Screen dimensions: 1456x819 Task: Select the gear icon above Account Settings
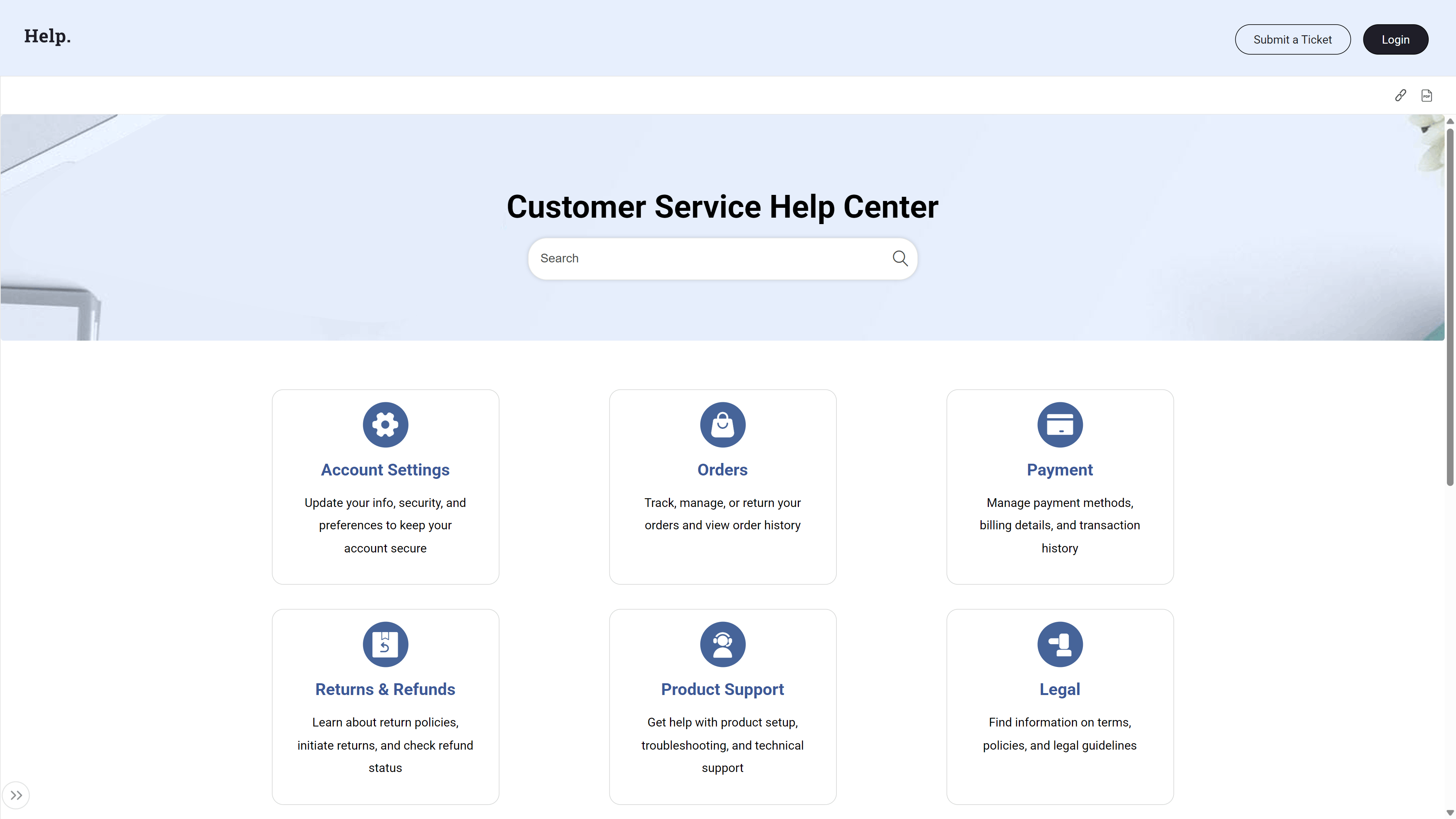click(385, 425)
